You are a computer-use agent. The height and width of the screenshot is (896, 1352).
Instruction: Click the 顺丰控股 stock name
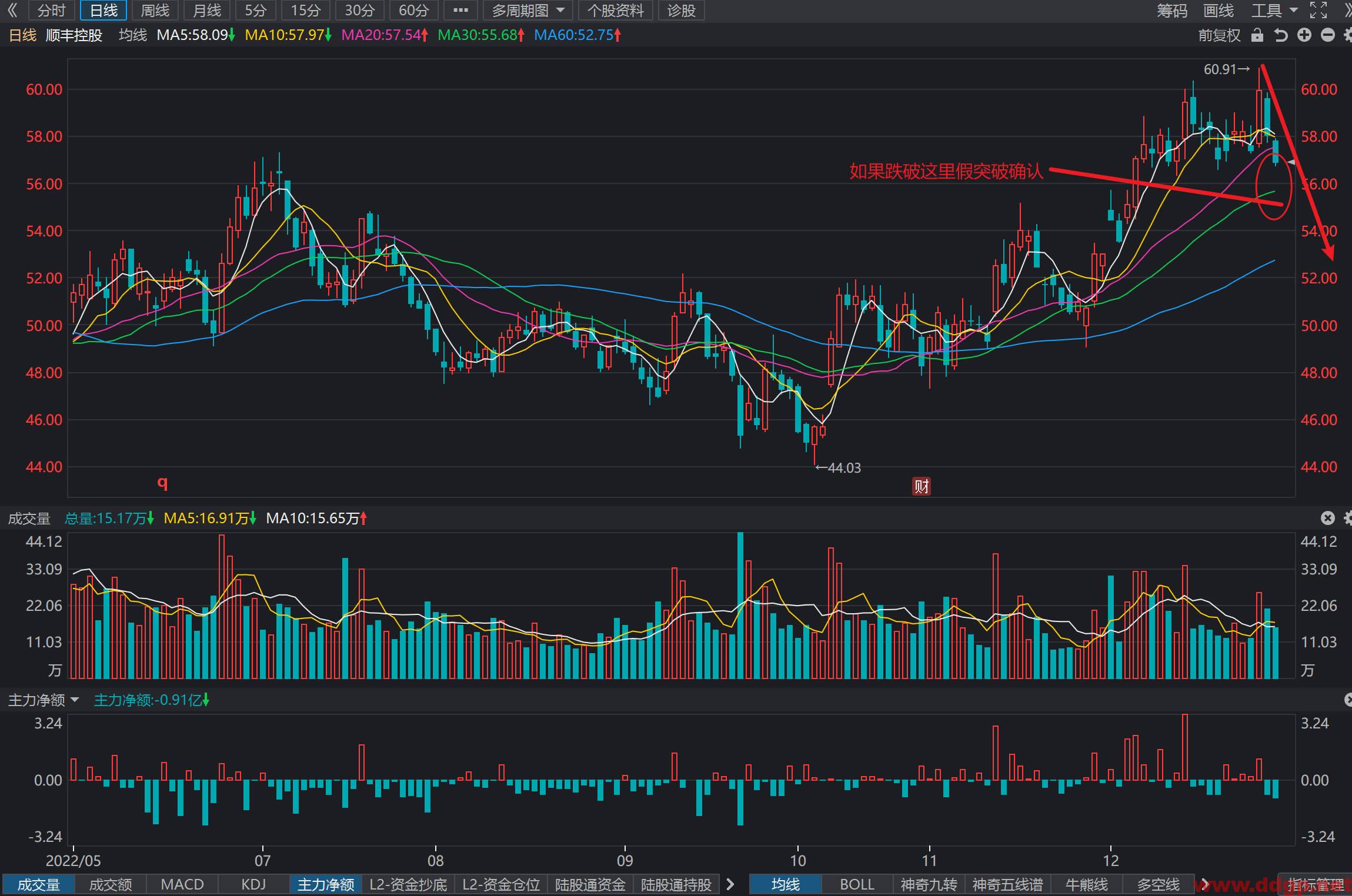(x=74, y=35)
